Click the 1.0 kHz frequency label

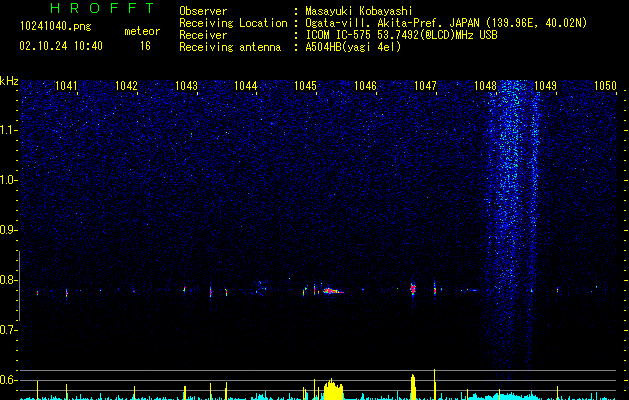[8, 180]
